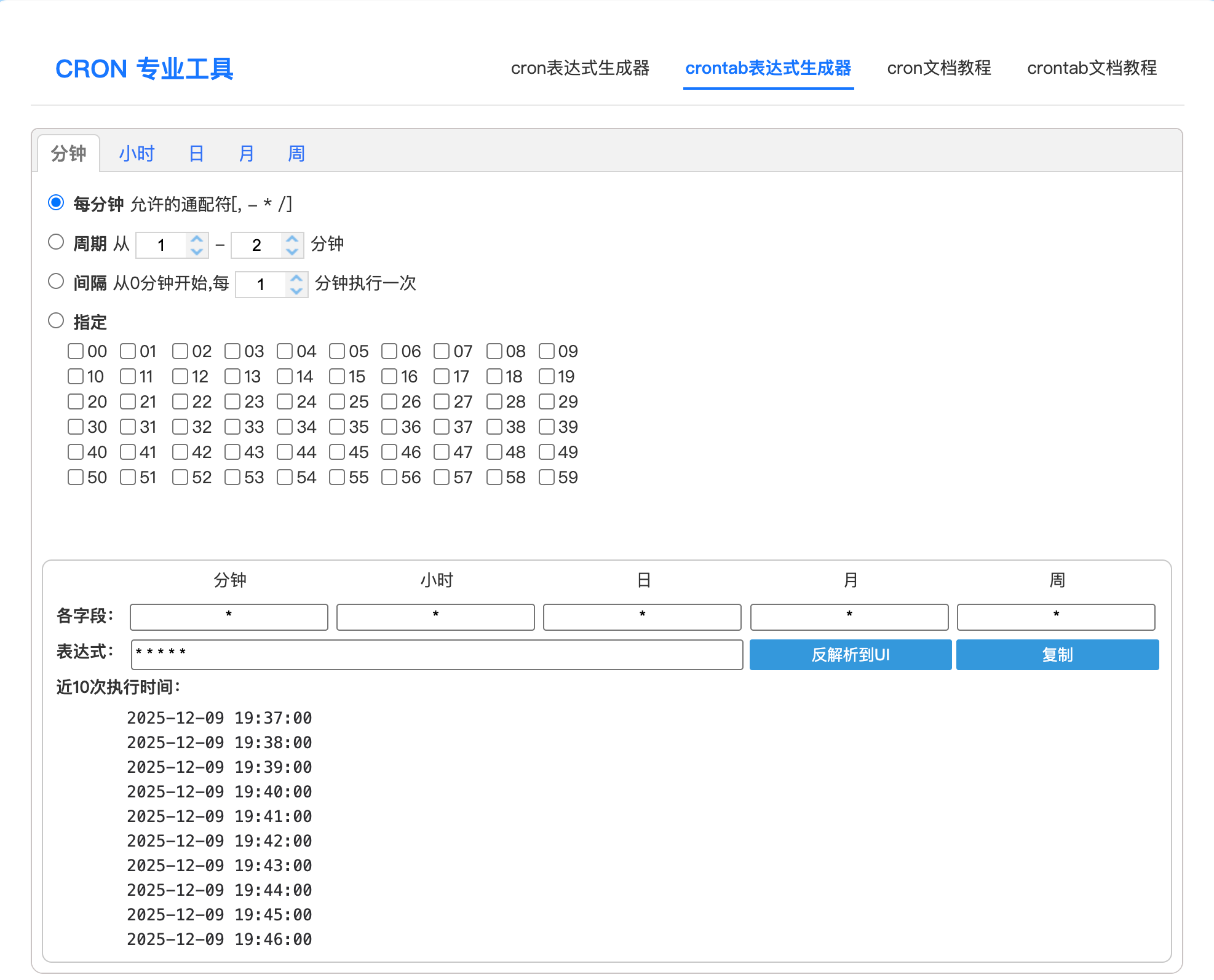
Task: Click the CRON 专业工具 site logo
Action: (144, 69)
